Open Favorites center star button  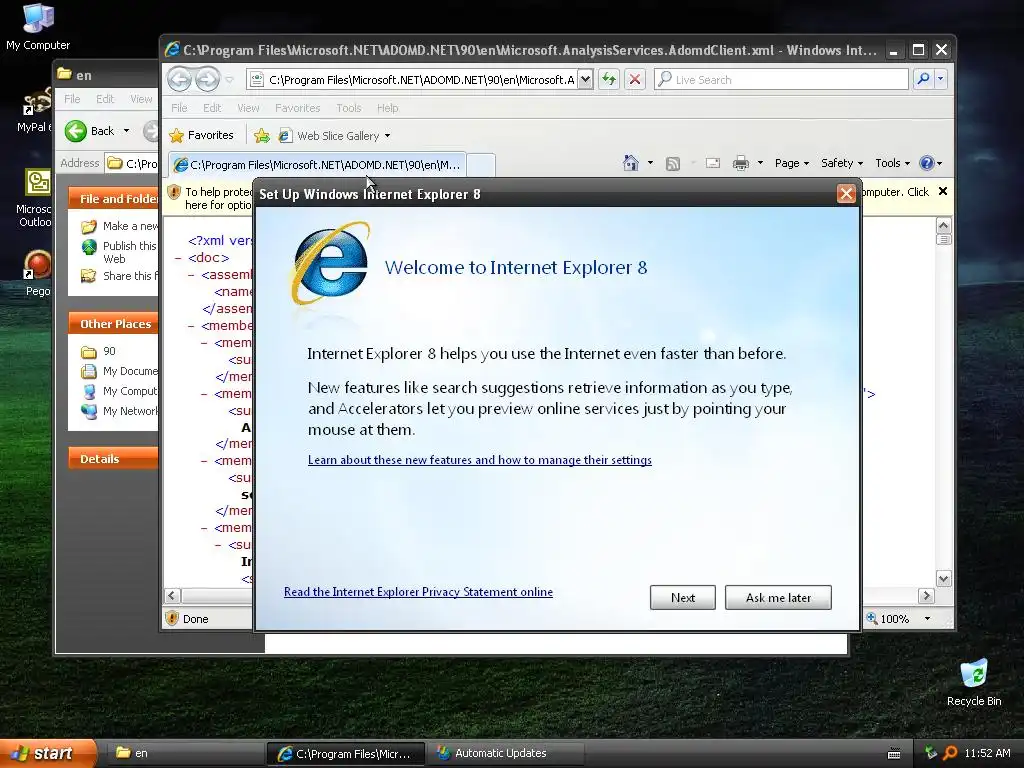[x=201, y=135]
